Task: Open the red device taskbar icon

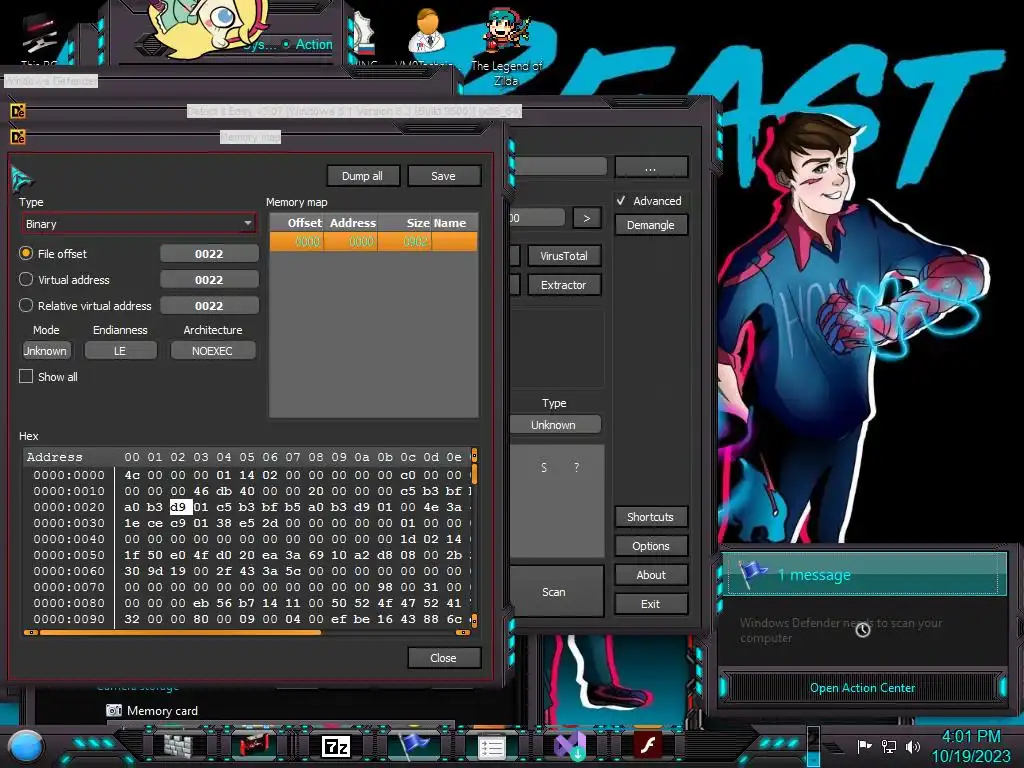Action: pyautogui.click(x=255, y=746)
